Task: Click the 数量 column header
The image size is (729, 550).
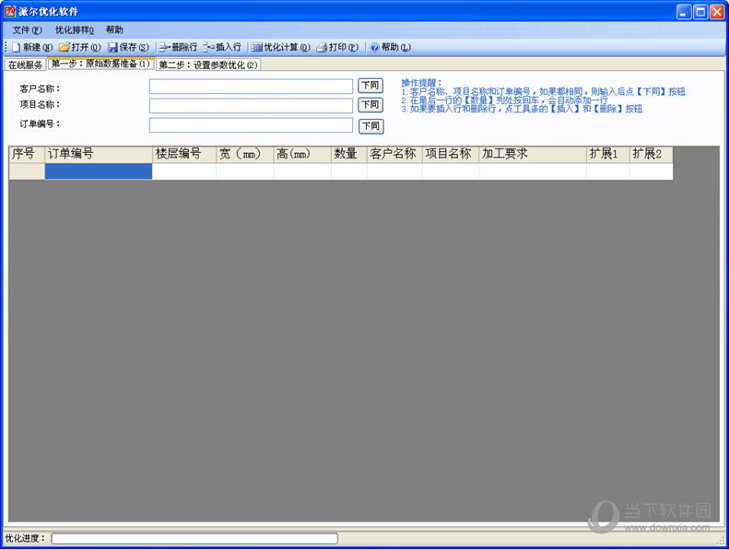Action: (x=349, y=154)
